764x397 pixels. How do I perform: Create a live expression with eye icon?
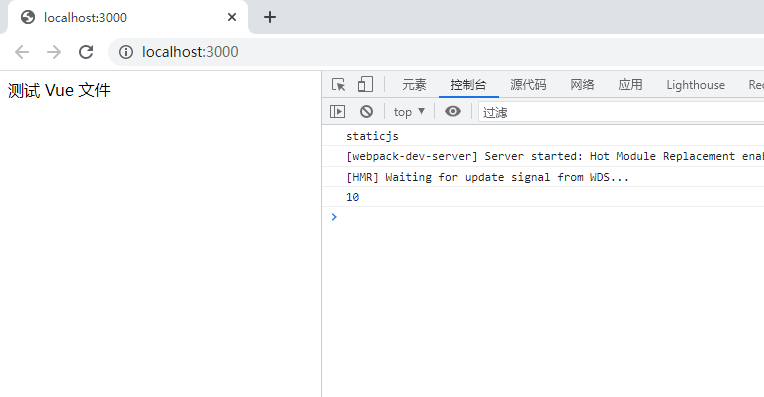[453, 112]
